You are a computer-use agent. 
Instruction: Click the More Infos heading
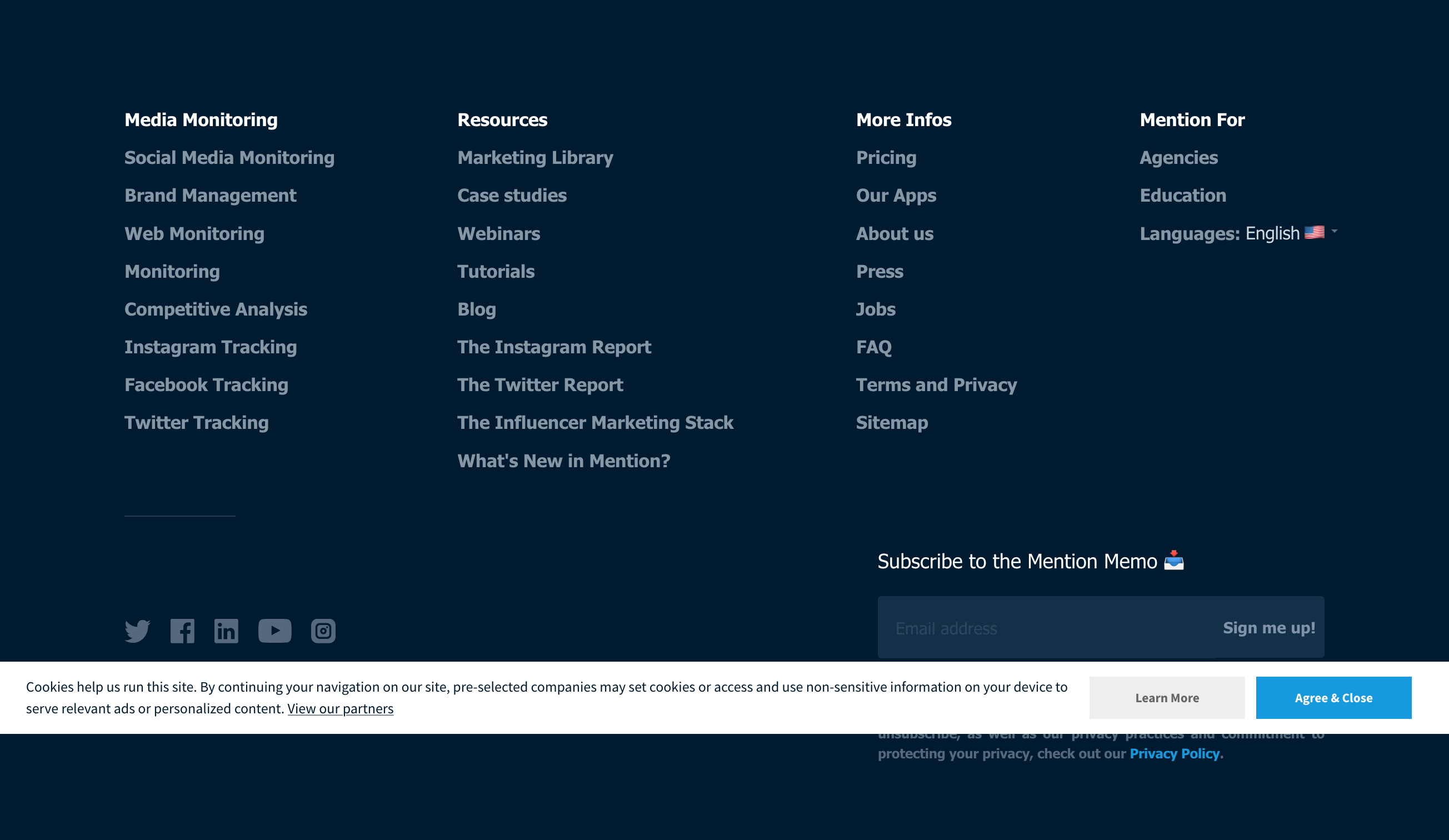[903, 119]
